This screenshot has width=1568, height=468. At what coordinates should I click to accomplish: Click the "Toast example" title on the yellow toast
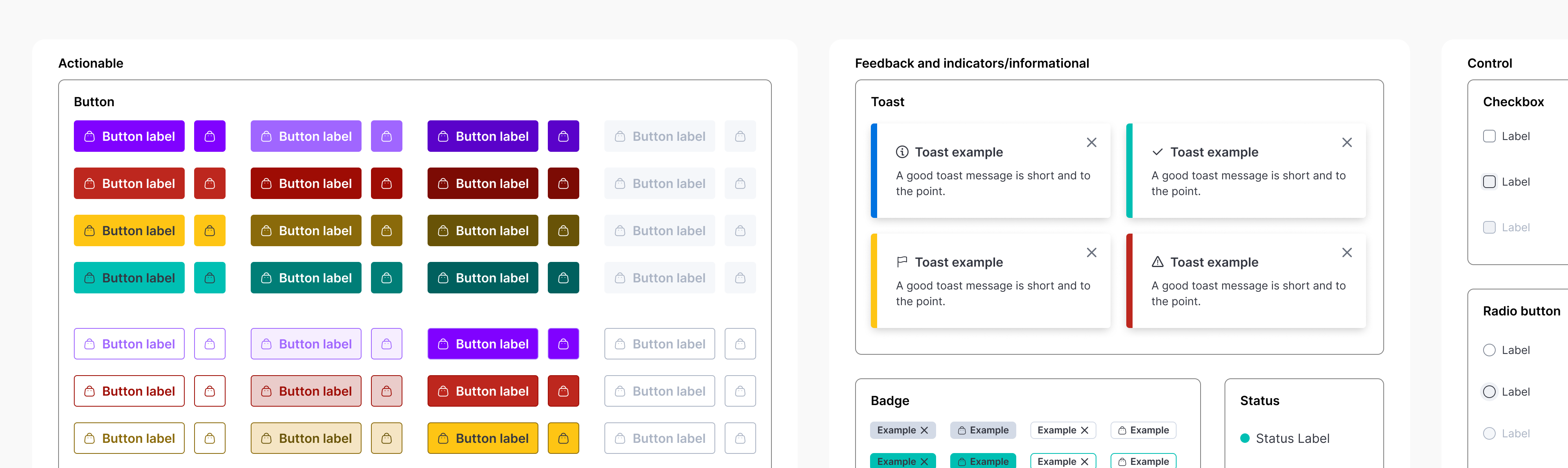pos(959,263)
